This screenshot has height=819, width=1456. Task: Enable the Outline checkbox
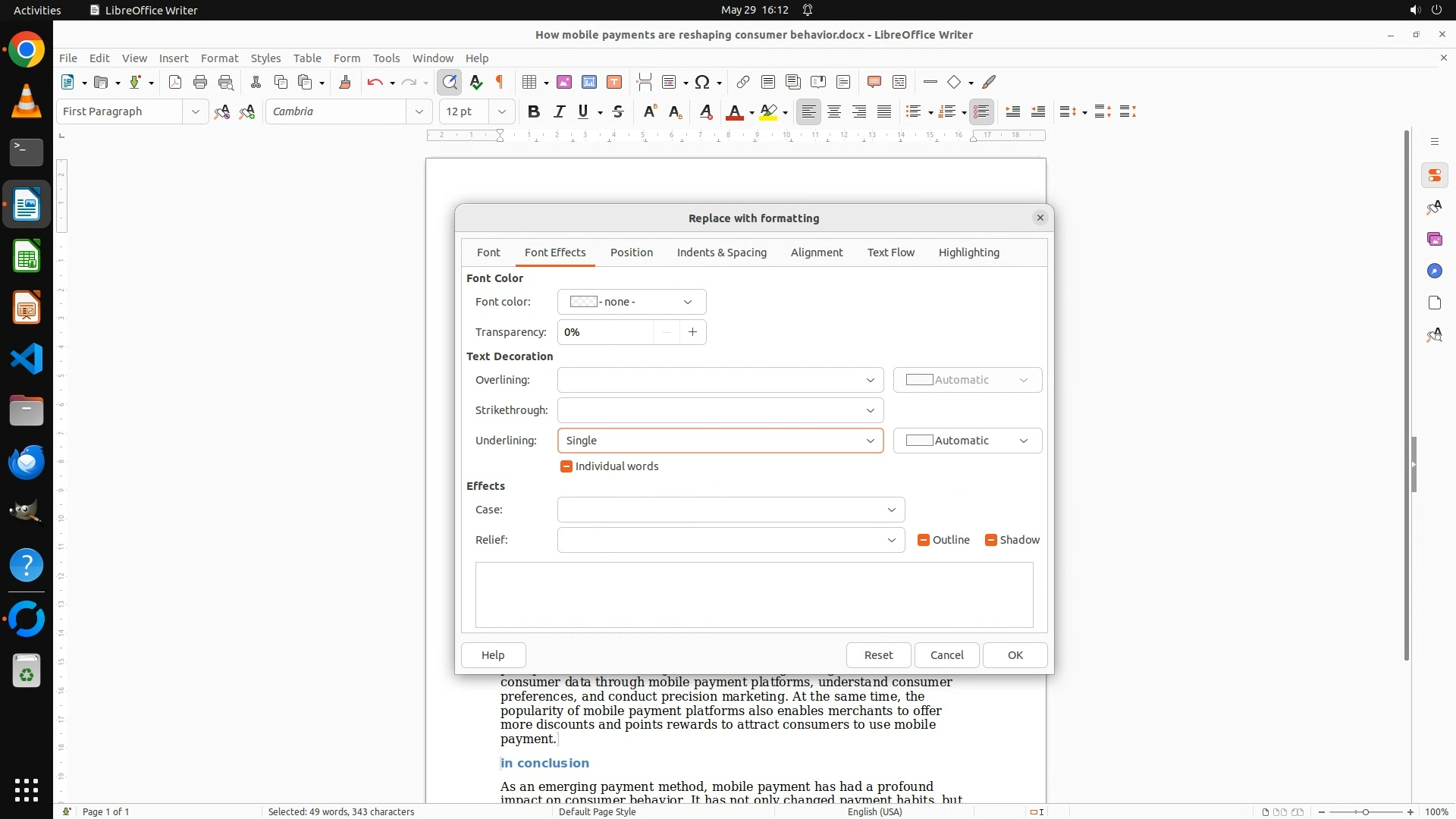(x=924, y=540)
